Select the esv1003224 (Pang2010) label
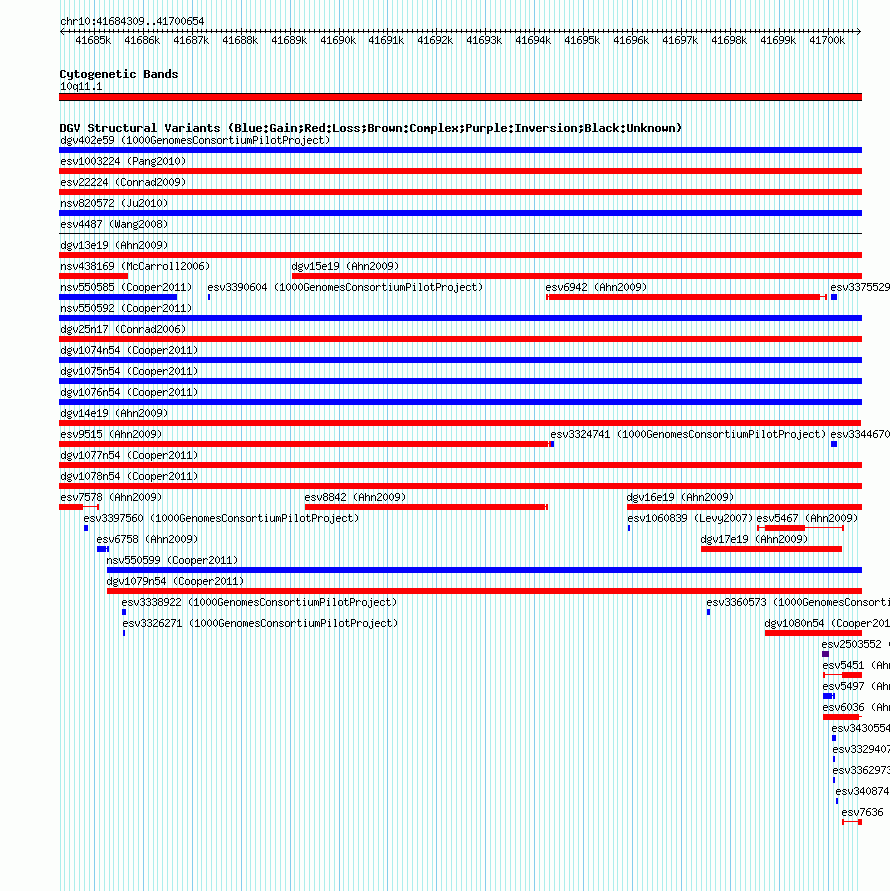 [123, 161]
